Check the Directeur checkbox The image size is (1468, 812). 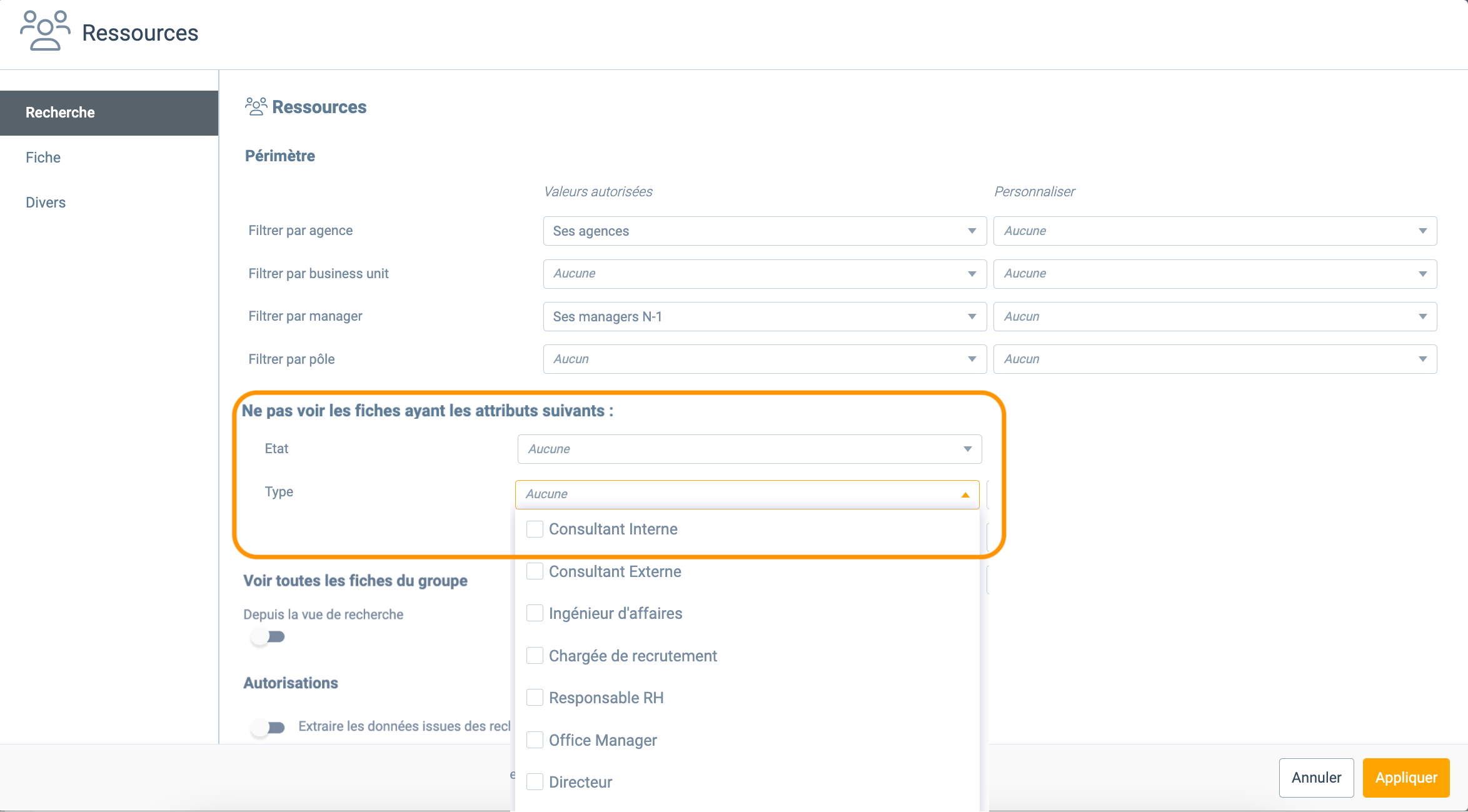pyautogui.click(x=535, y=782)
